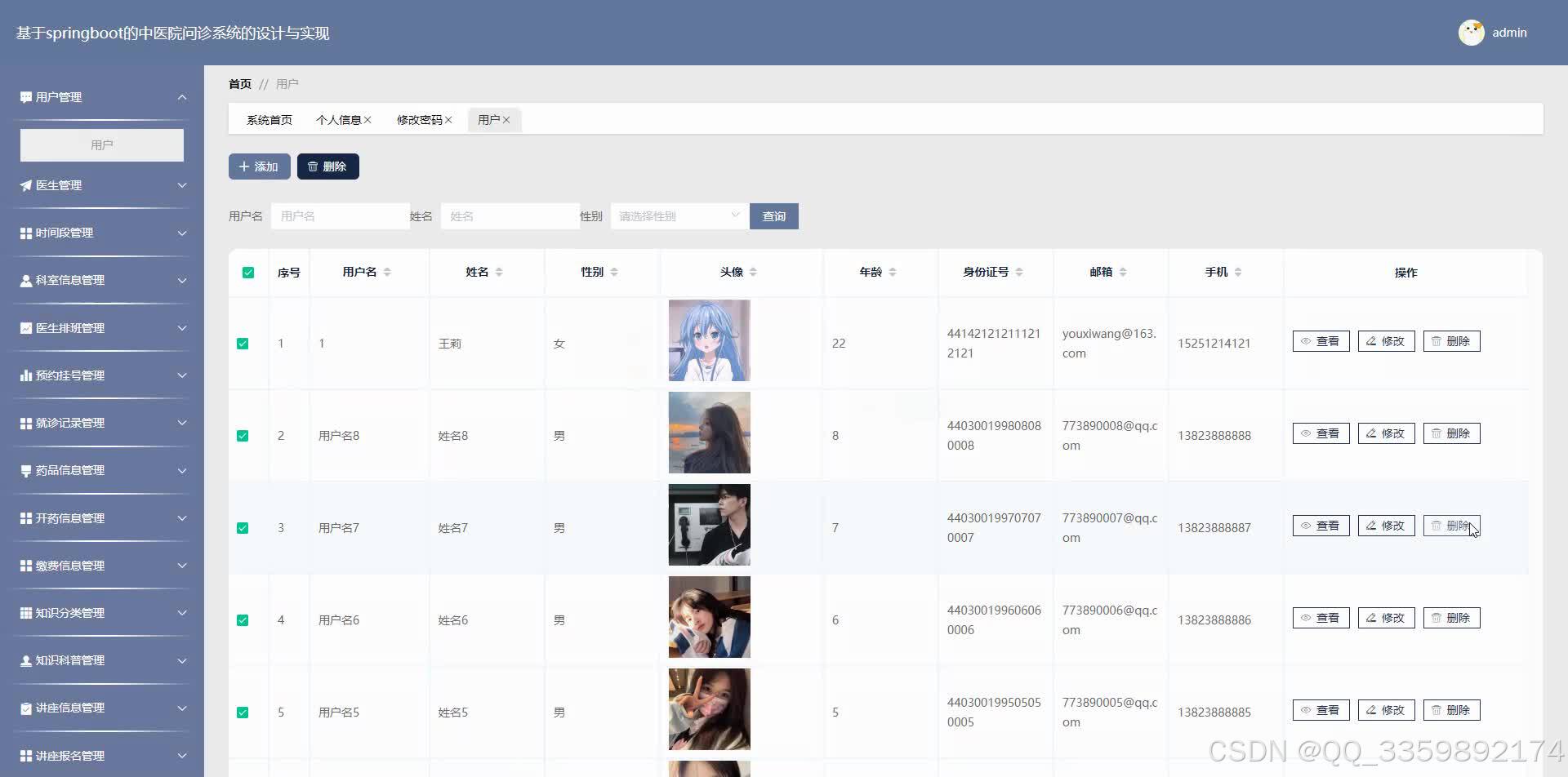Switch to the 个人信息 tab
1568x777 pixels.
[338, 120]
